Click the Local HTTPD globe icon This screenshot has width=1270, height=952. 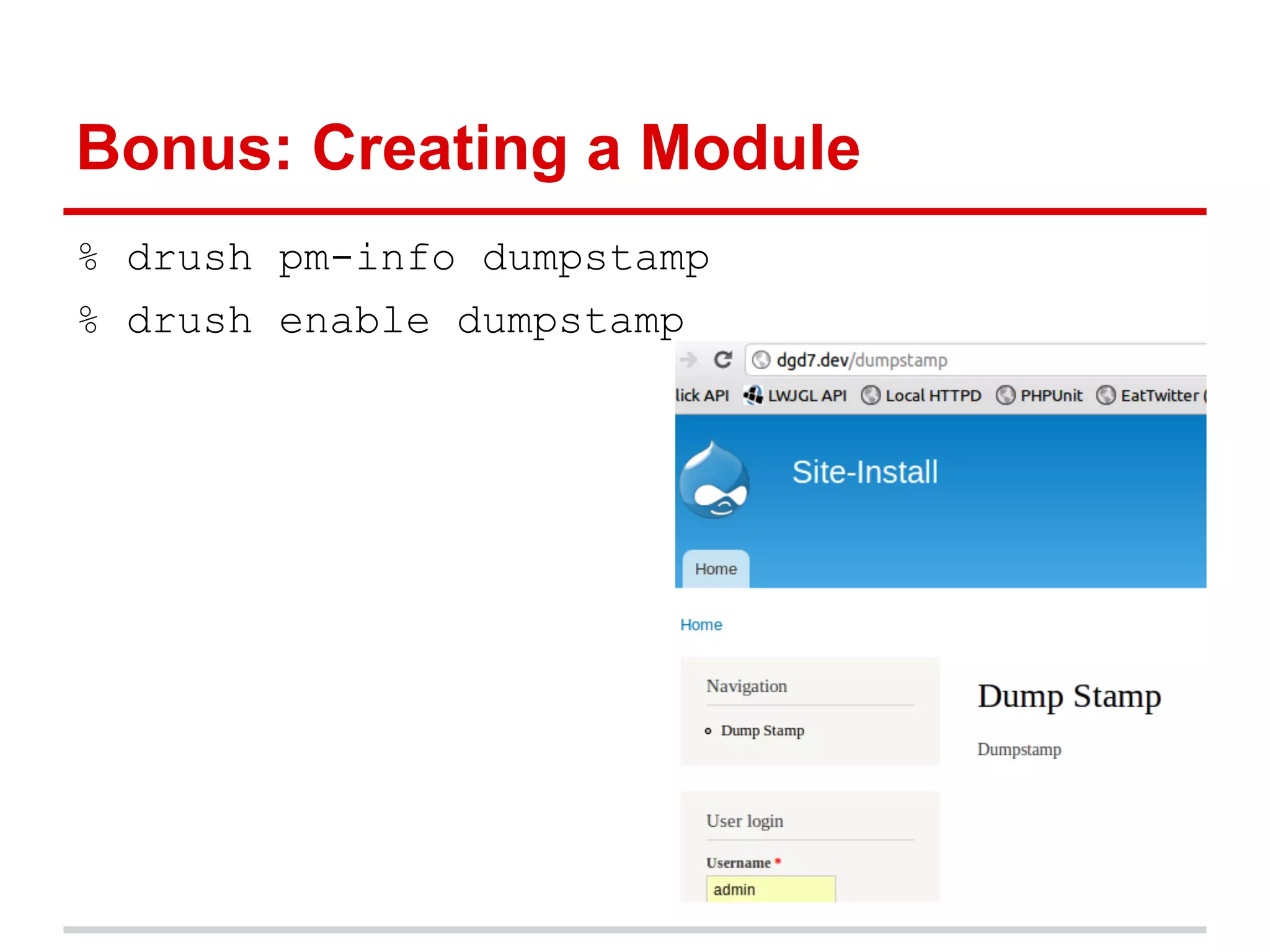pyautogui.click(x=871, y=395)
